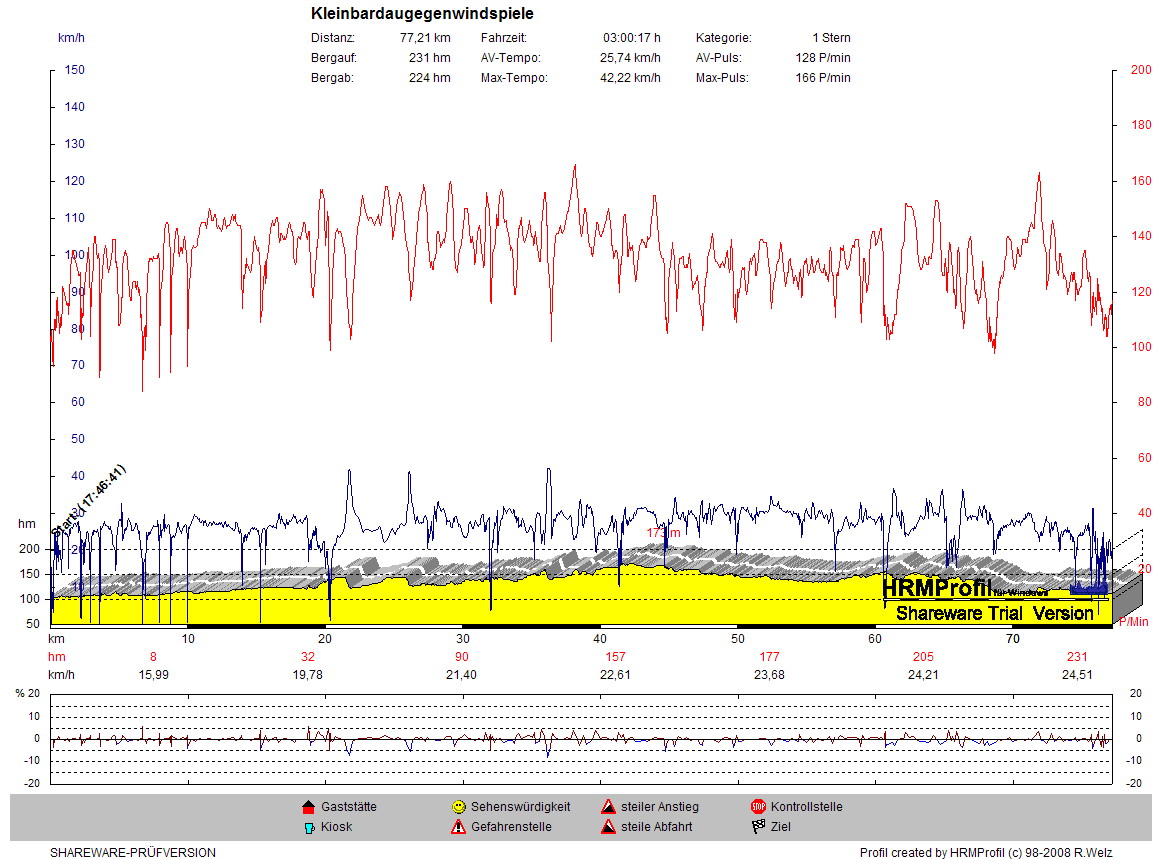Click the Kiosk cup icon in legend
Image resolution: width=1162 pixels, height=859 pixels.
click(308, 828)
